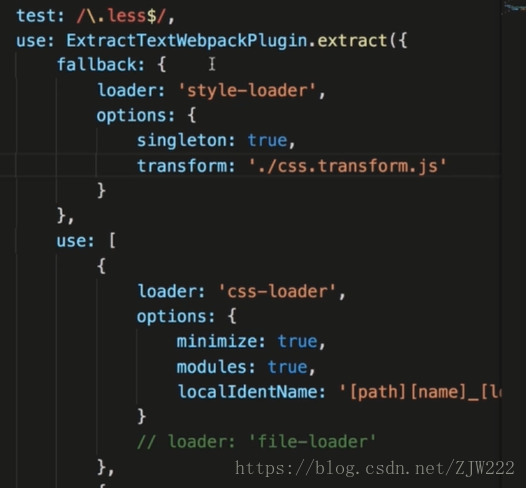Click true value after modules
This screenshot has width=526, height=488.
pos(287,367)
